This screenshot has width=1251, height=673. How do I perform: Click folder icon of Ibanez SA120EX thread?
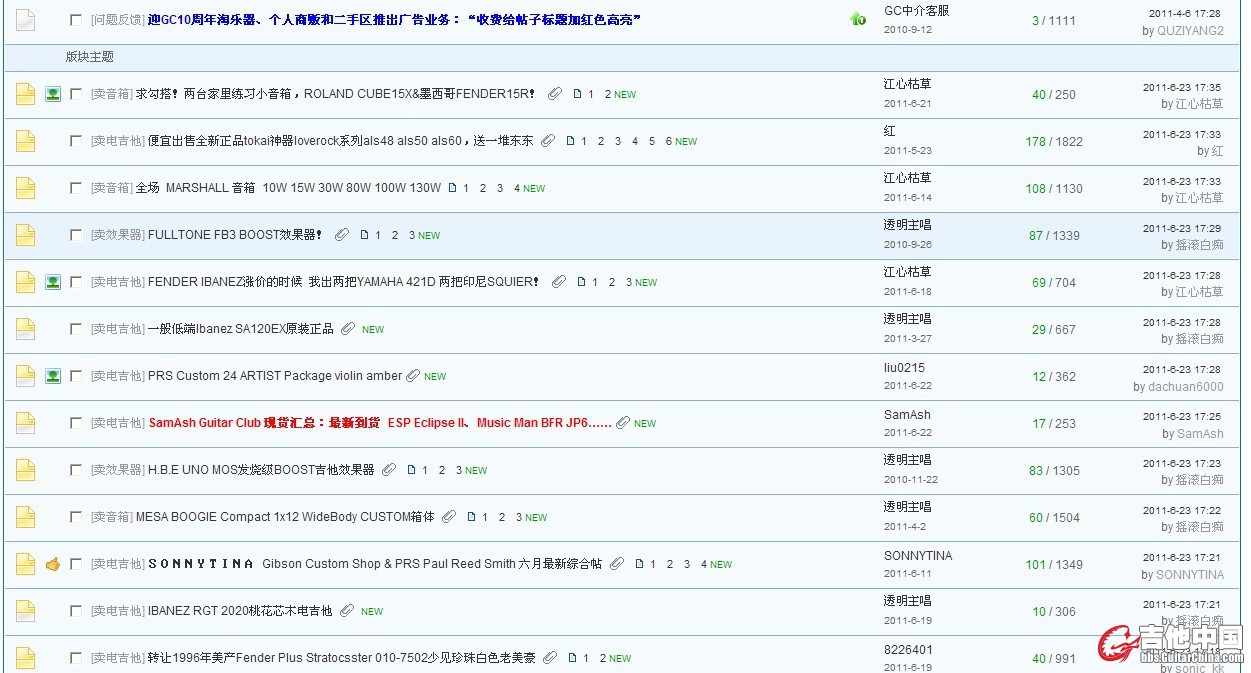pos(25,329)
